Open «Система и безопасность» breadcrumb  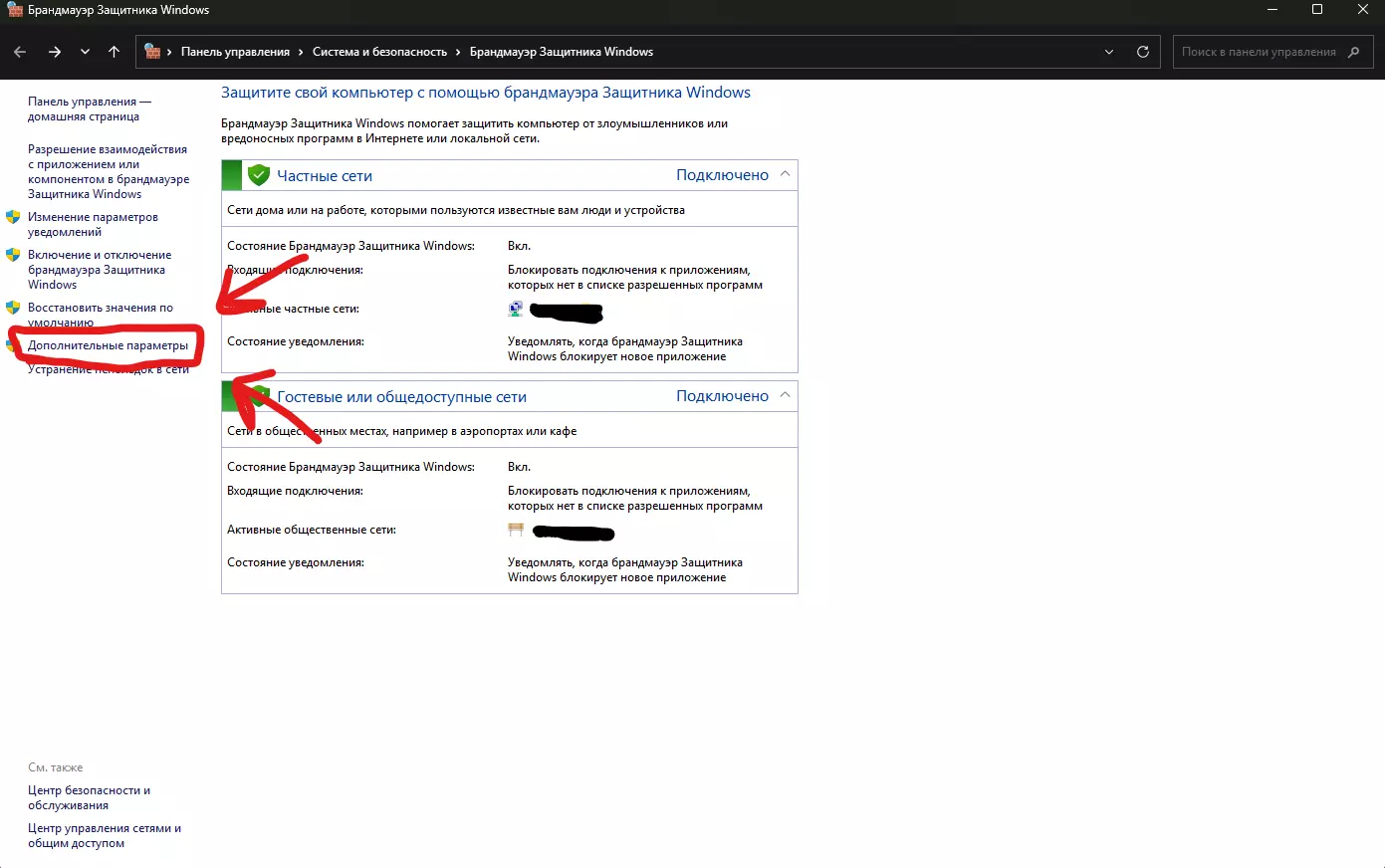[379, 52]
